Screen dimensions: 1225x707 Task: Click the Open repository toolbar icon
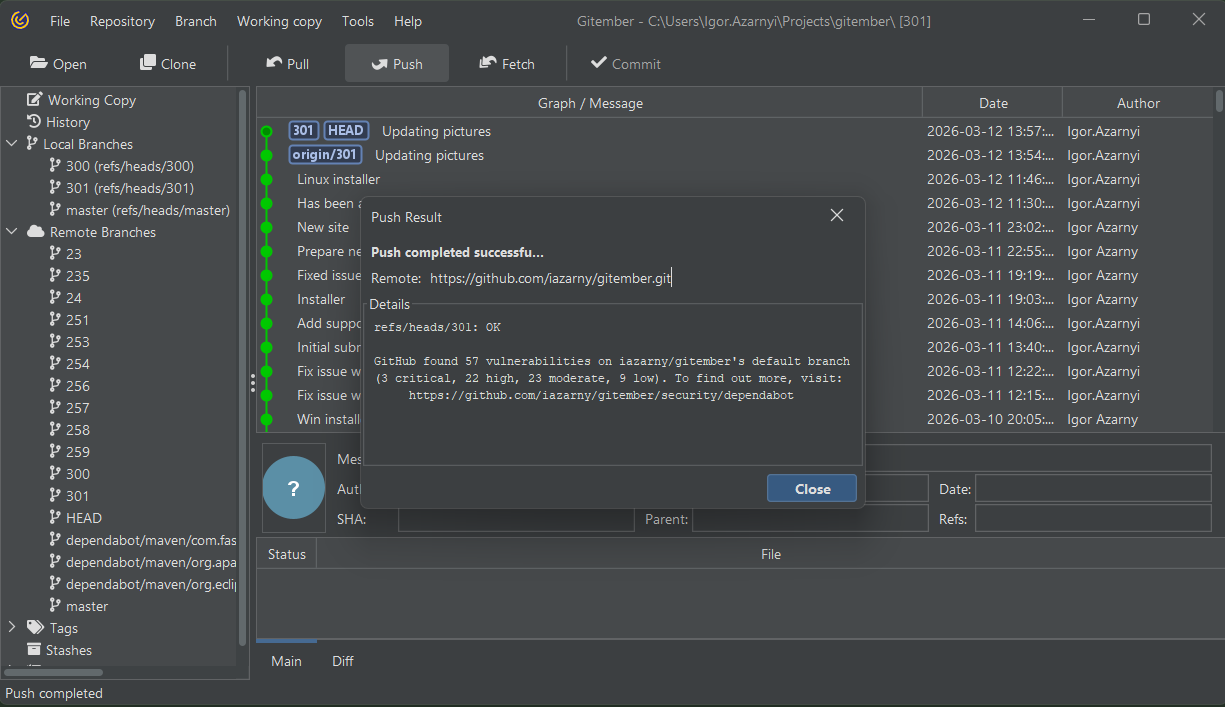[39, 63]
